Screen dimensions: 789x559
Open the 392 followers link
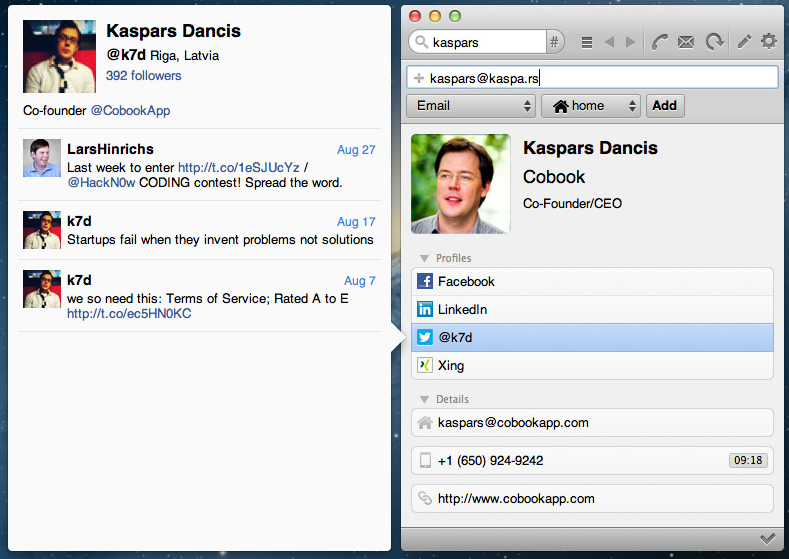coord(144,76)
